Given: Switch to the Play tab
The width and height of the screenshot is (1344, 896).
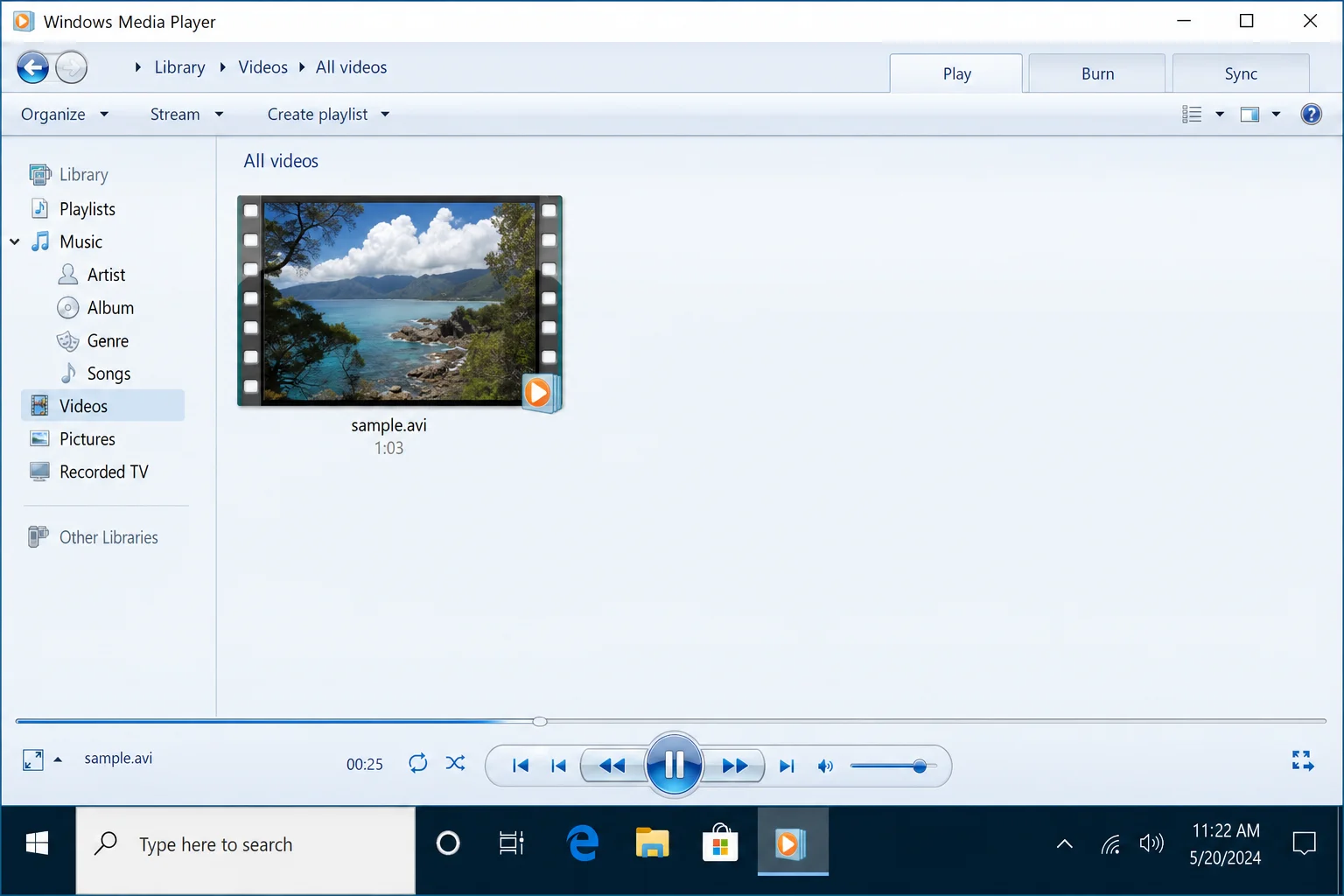Looking at the screenshot, I should click(x=956, y=73).
